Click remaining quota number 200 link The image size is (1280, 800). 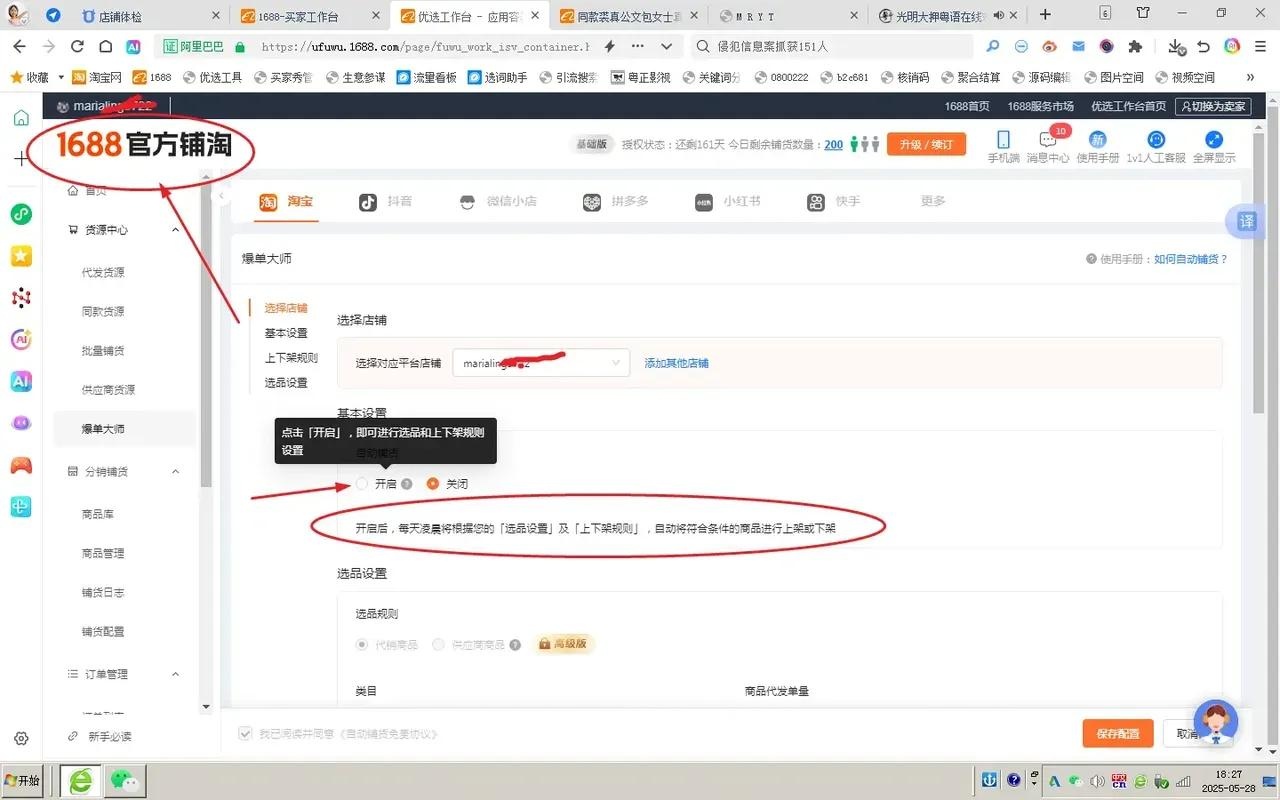[833, 144]
